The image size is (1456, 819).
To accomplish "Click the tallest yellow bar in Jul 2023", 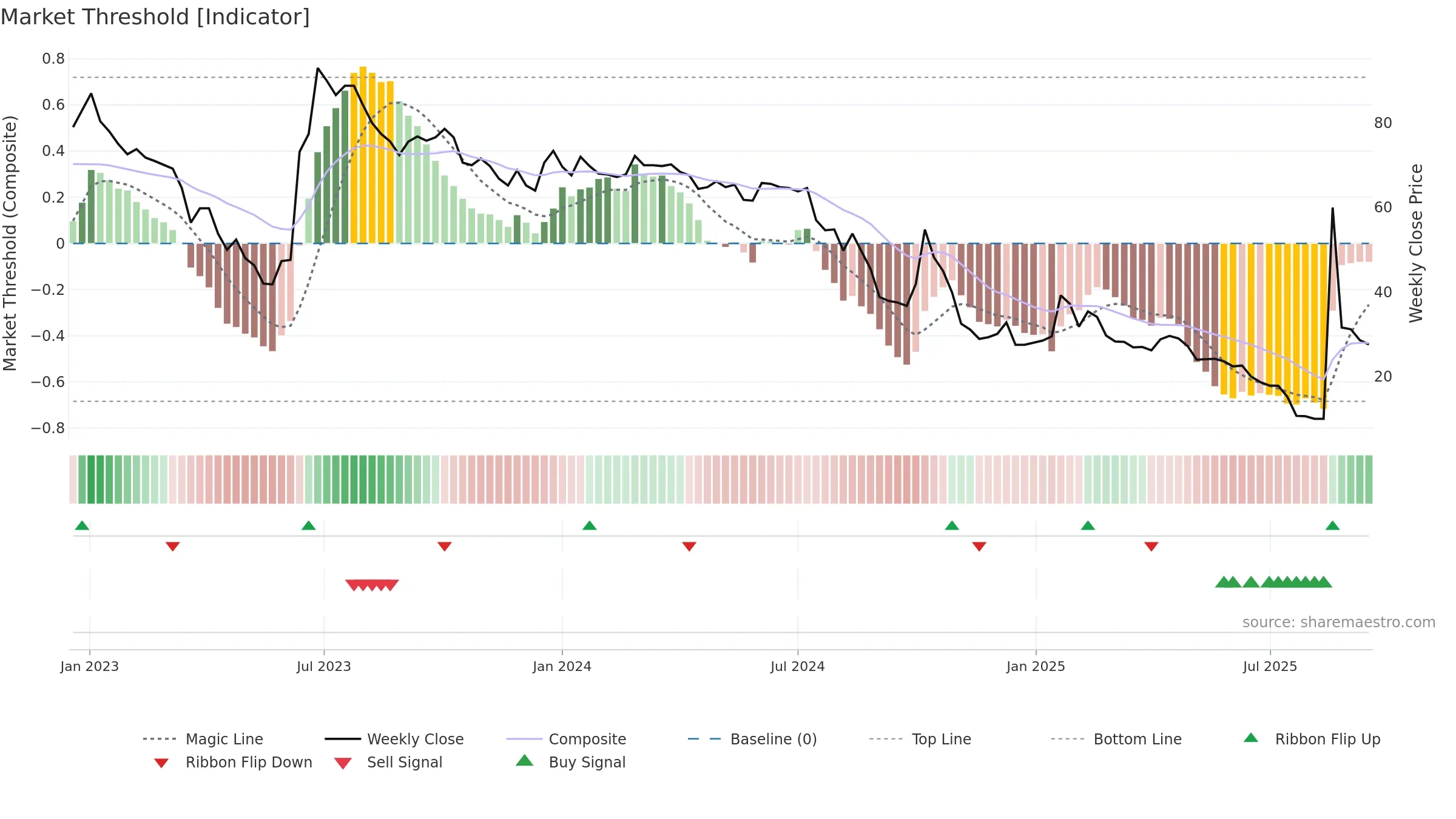I will tap(363, 155).
